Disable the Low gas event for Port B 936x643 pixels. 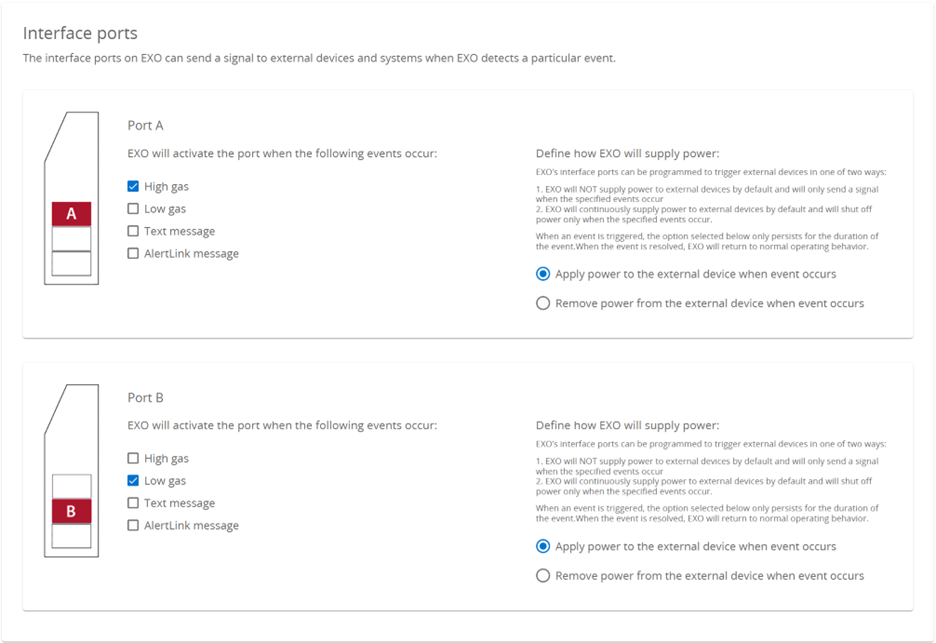133,480
